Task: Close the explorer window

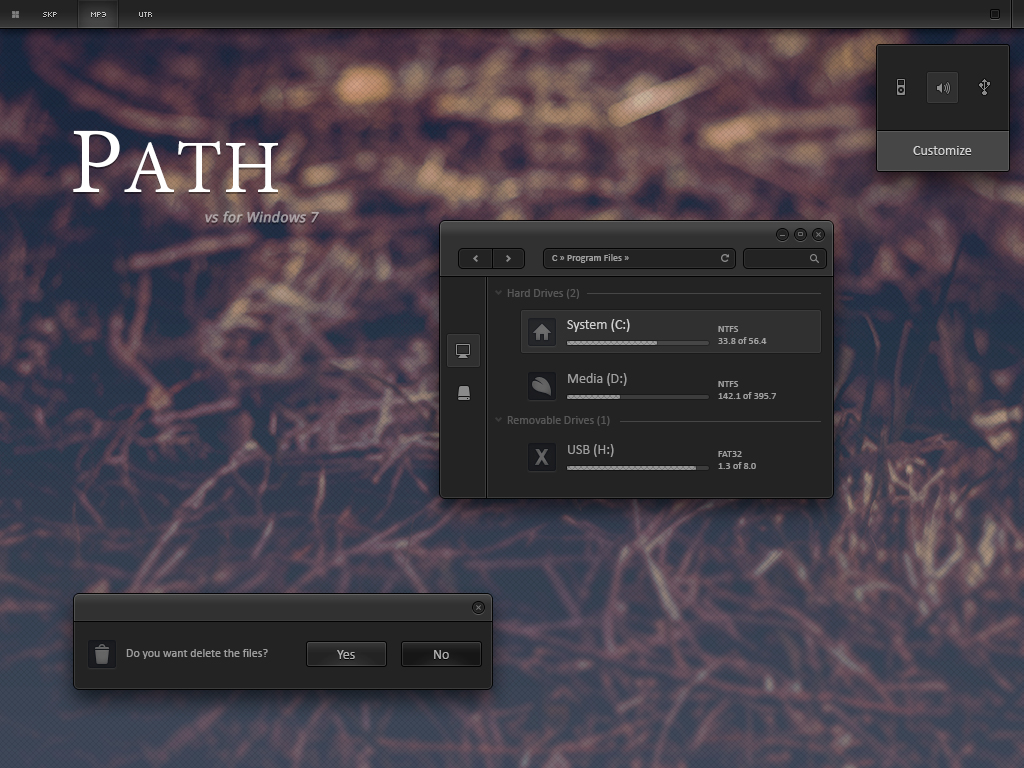Action: point(818,234)
